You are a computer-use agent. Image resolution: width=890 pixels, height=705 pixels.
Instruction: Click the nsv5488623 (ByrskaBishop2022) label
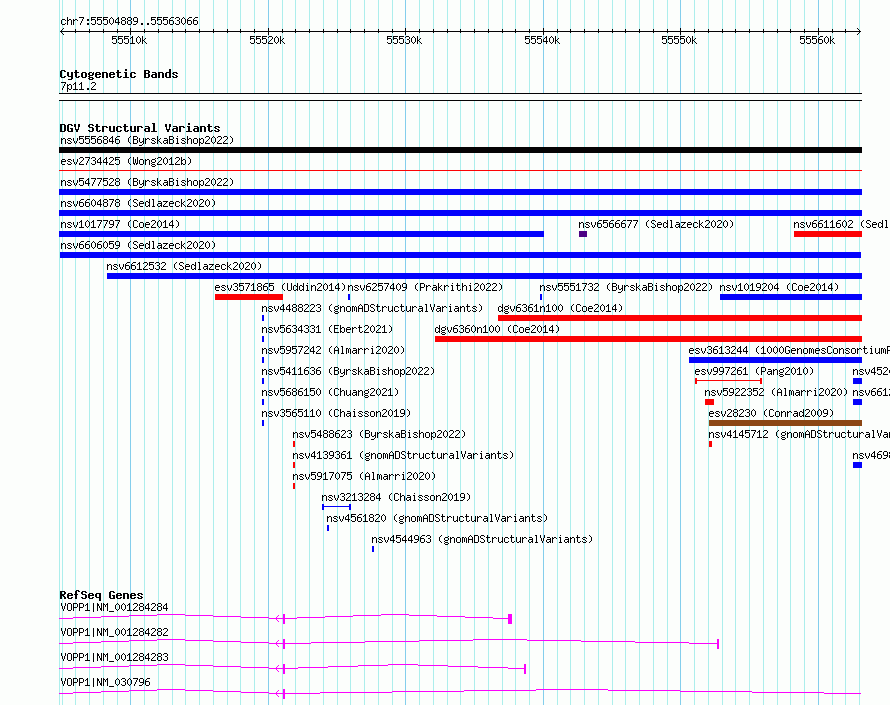(x=379, y=434)
